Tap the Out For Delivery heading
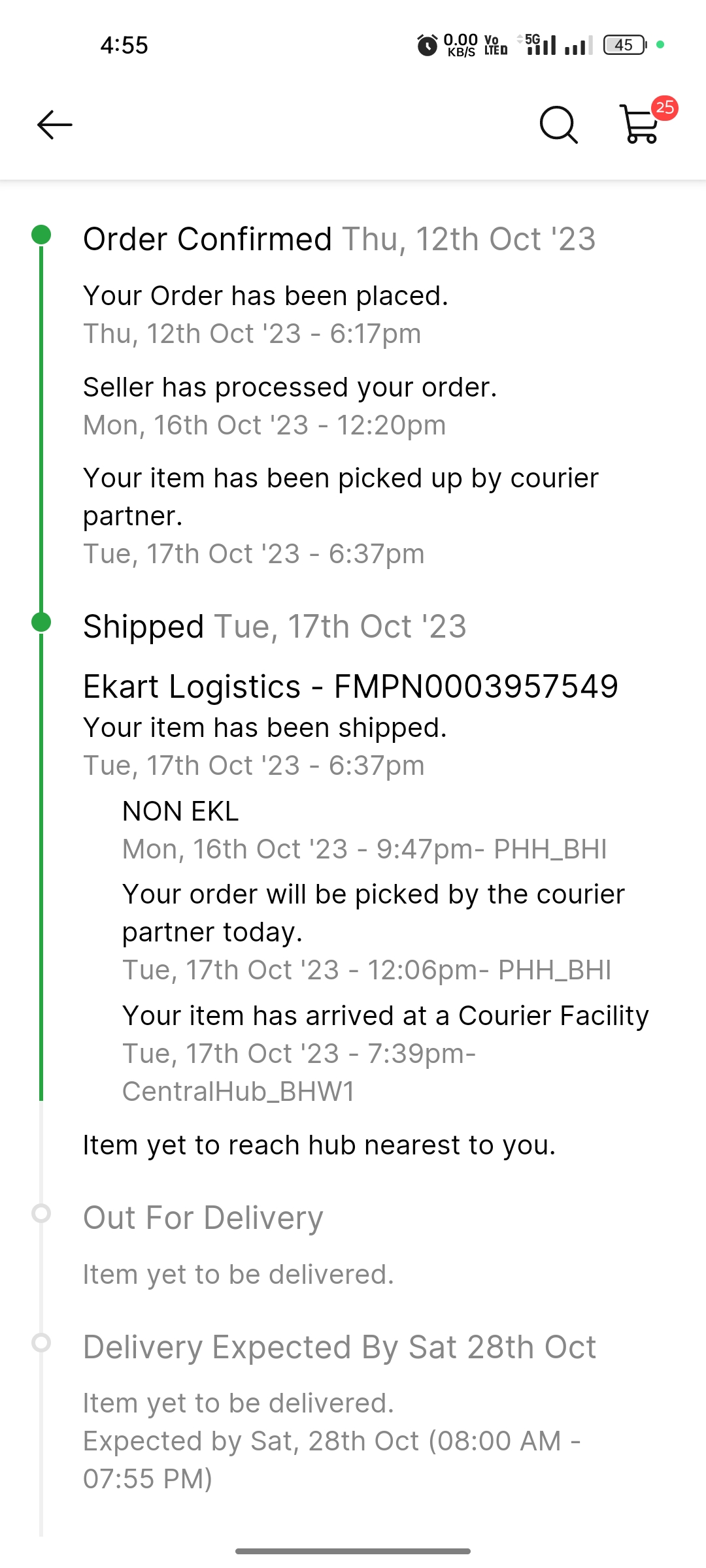This screenshot has height=1568, width=706. [203, 1218]
